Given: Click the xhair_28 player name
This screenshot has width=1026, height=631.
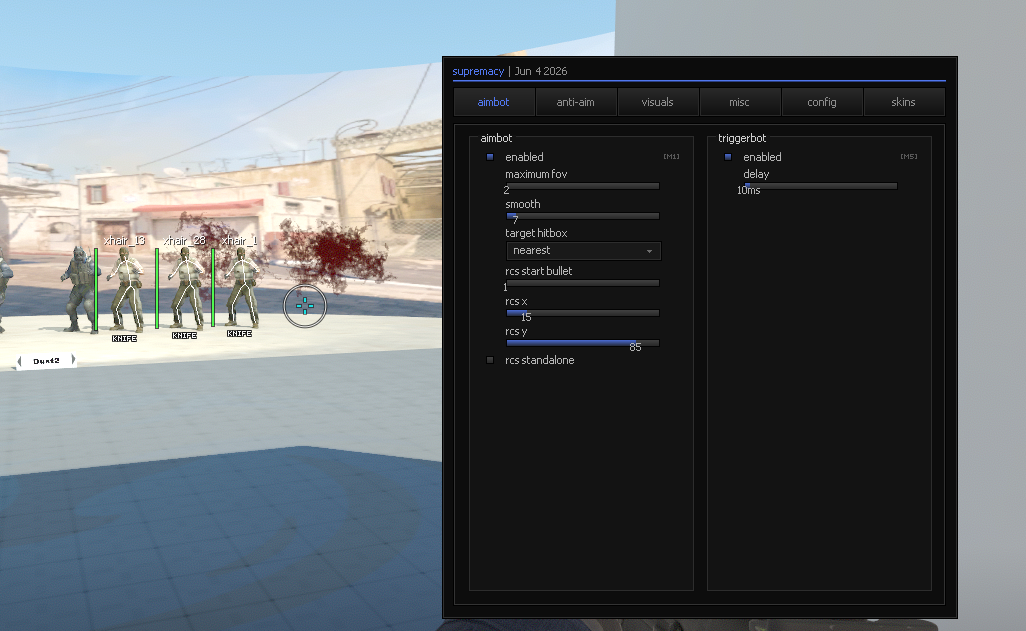Looking at the screenshot, I should pos(185,240).
